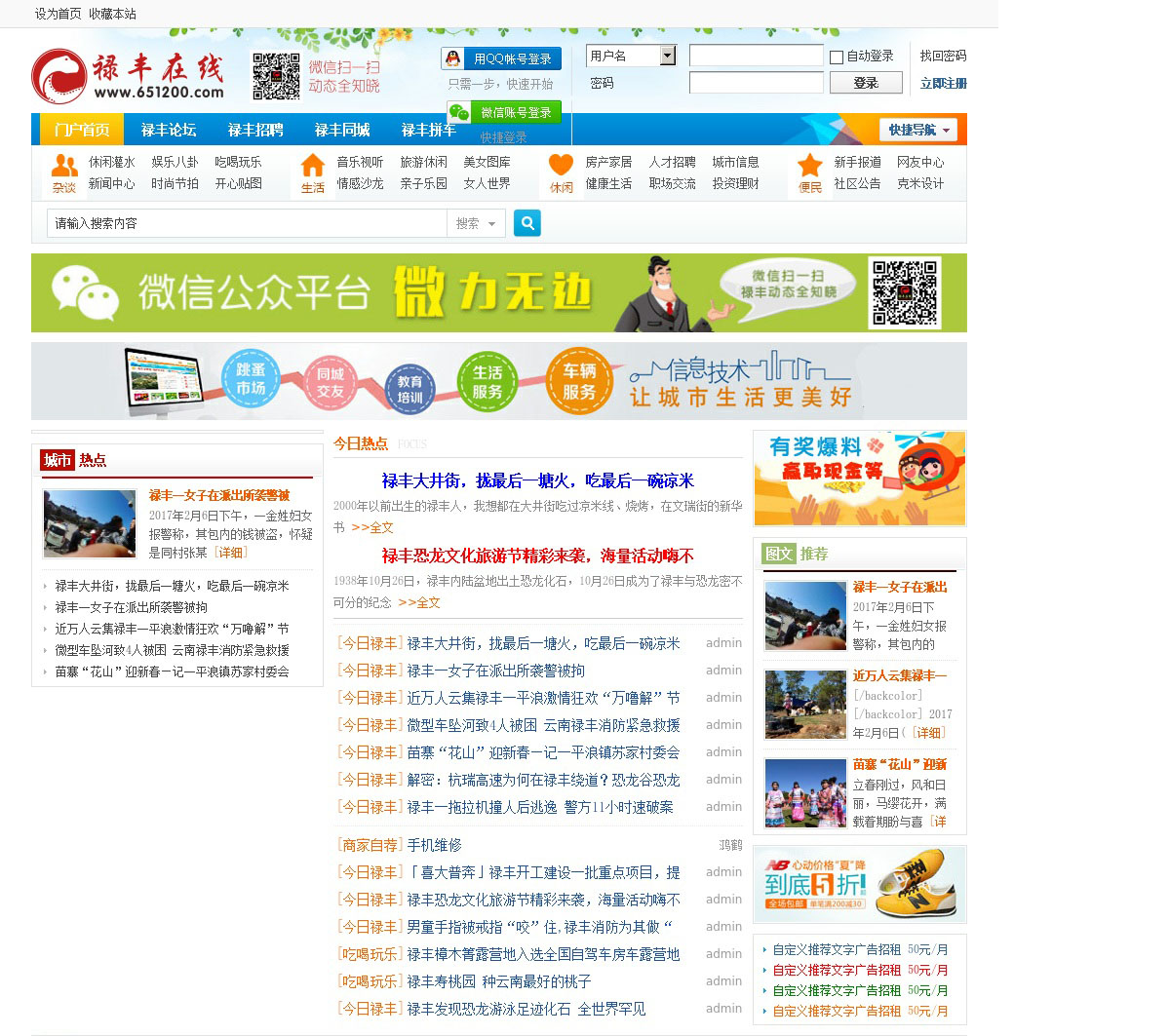Click the 车辆服务 circle icon
Screen dimensions: 1170x1036
pyautogui.click(x=578, y=382)
